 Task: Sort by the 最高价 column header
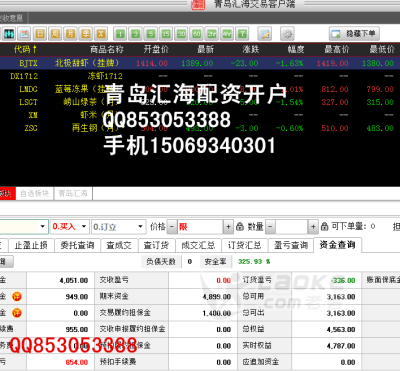coord(337,49)
